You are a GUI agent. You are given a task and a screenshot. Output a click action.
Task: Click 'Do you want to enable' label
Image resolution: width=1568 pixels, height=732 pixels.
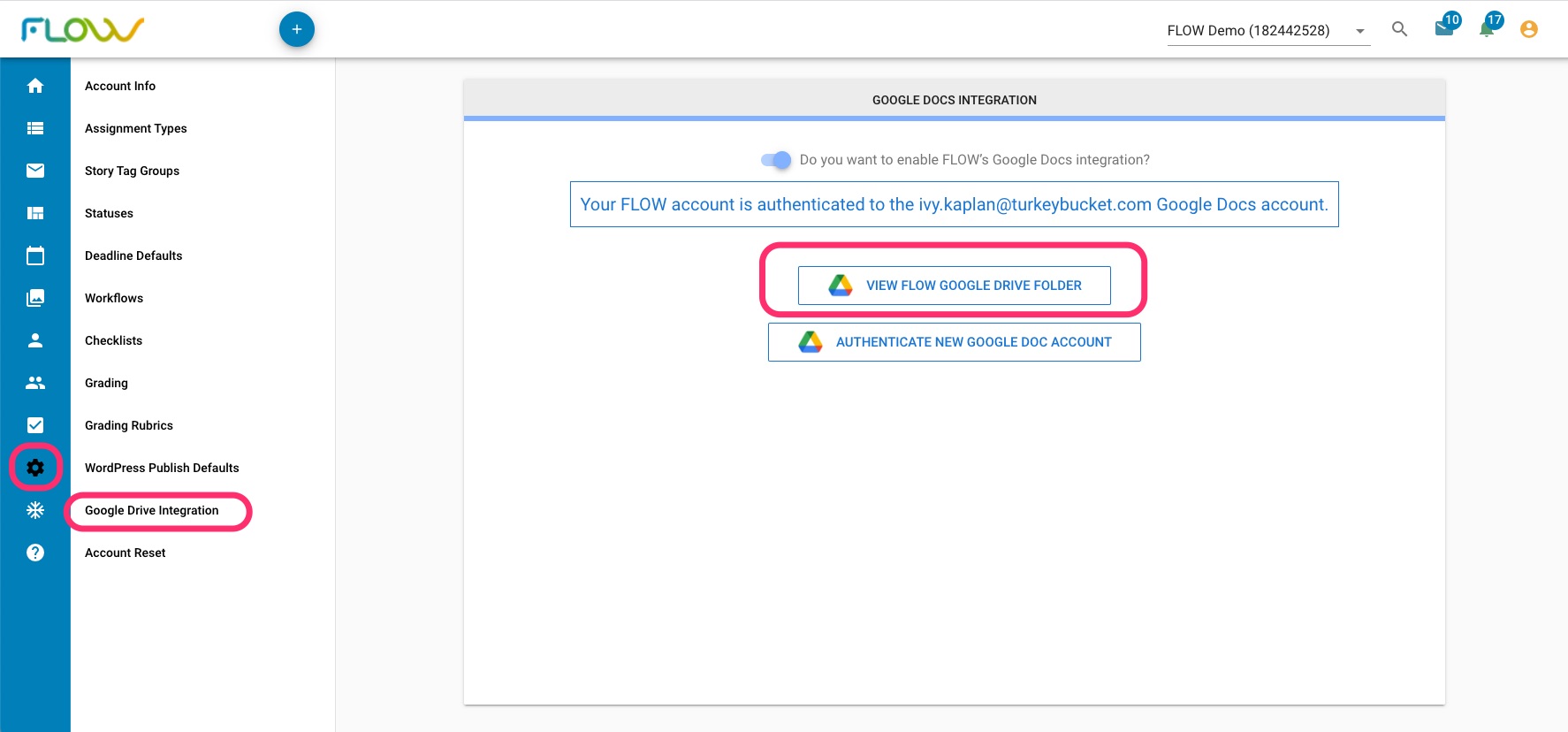coord(975,160)
